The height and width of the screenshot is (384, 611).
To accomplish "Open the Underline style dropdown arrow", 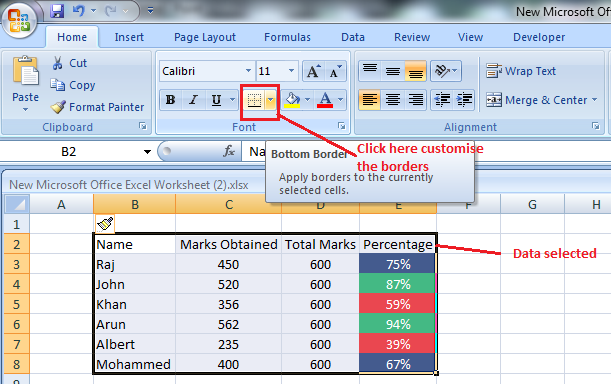I will click(x=232, y=100).
